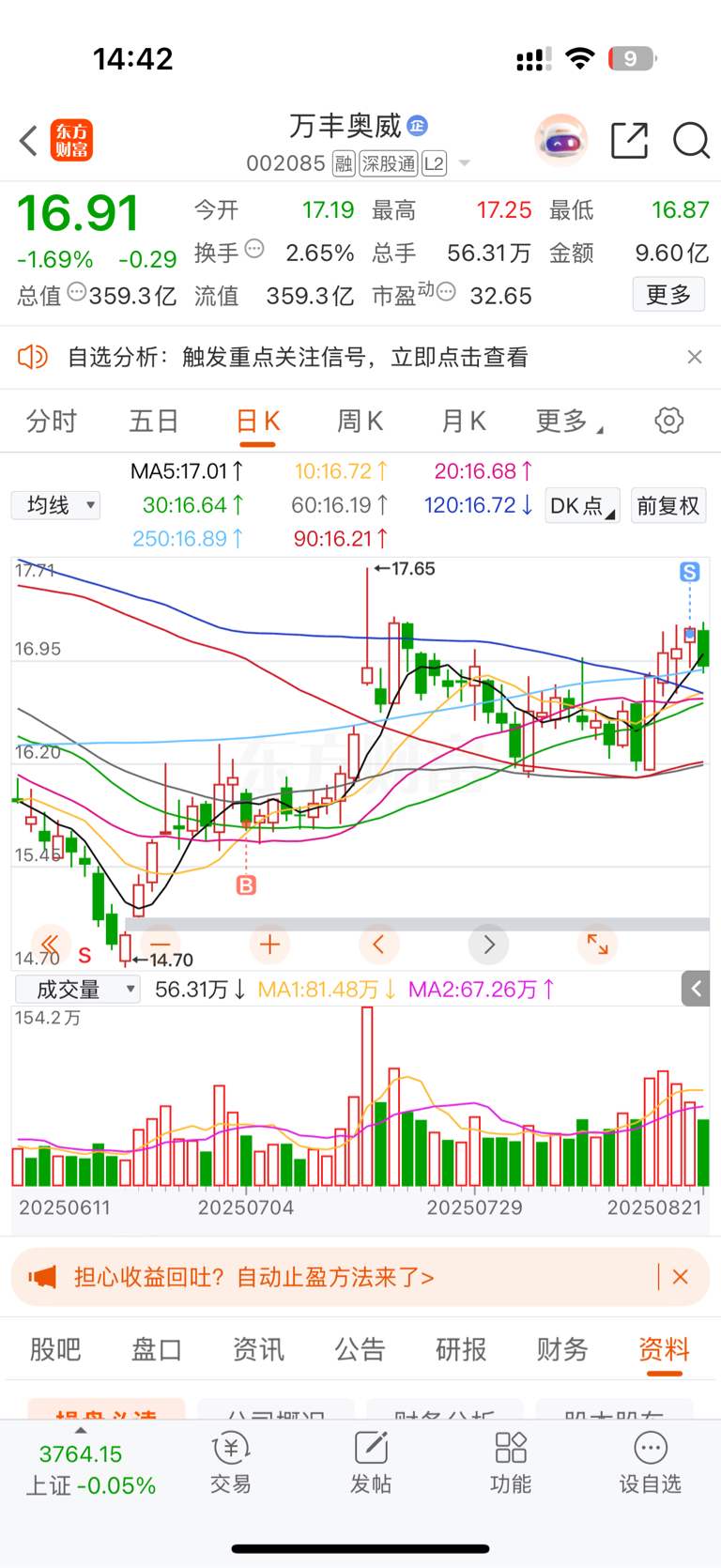Tap the L2 badge
This screenshot has height=1568, width=721.
(x=434, y=164)
